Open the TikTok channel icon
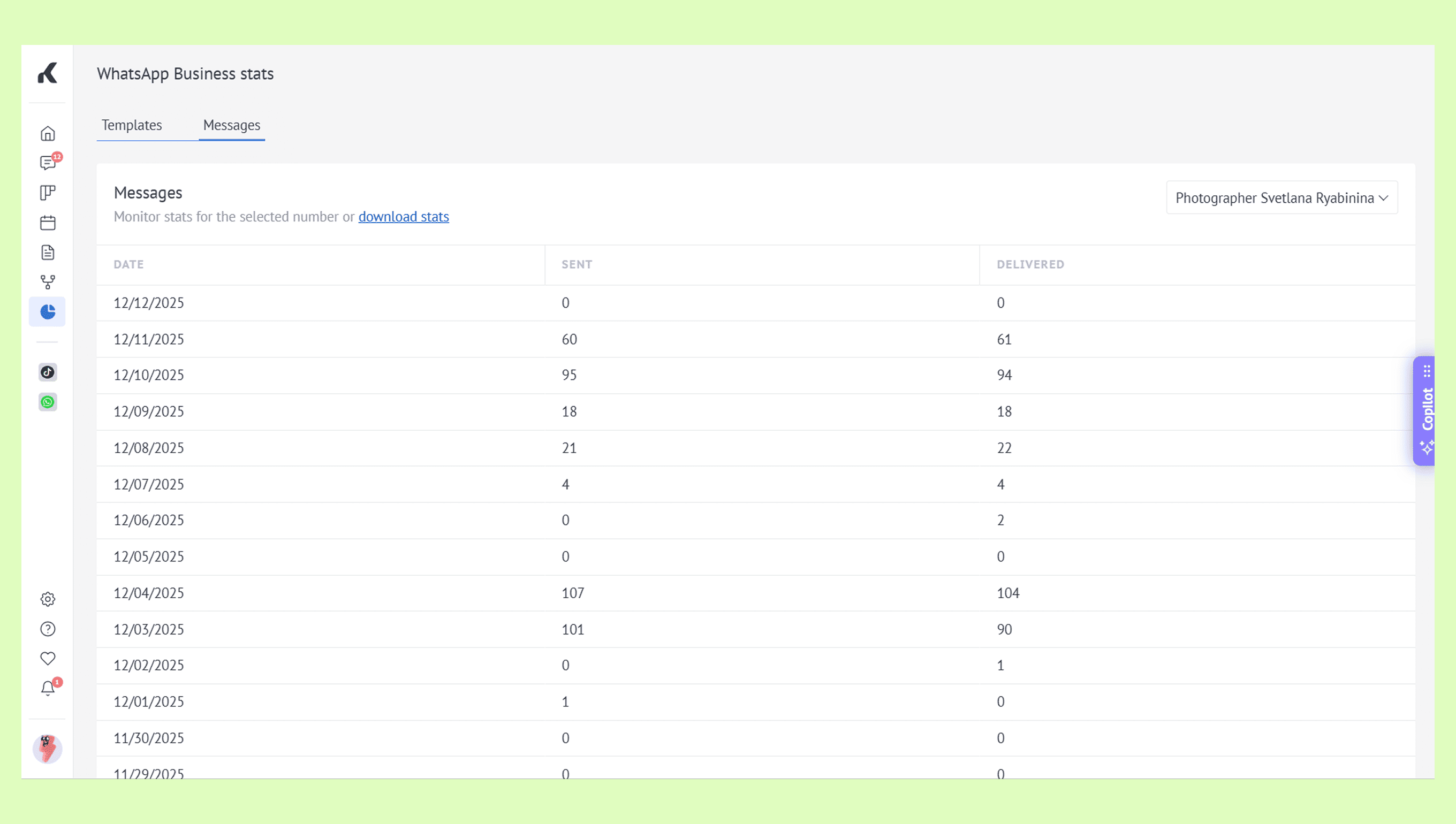This screenshot has width=1456, height=824. point(48,372)
